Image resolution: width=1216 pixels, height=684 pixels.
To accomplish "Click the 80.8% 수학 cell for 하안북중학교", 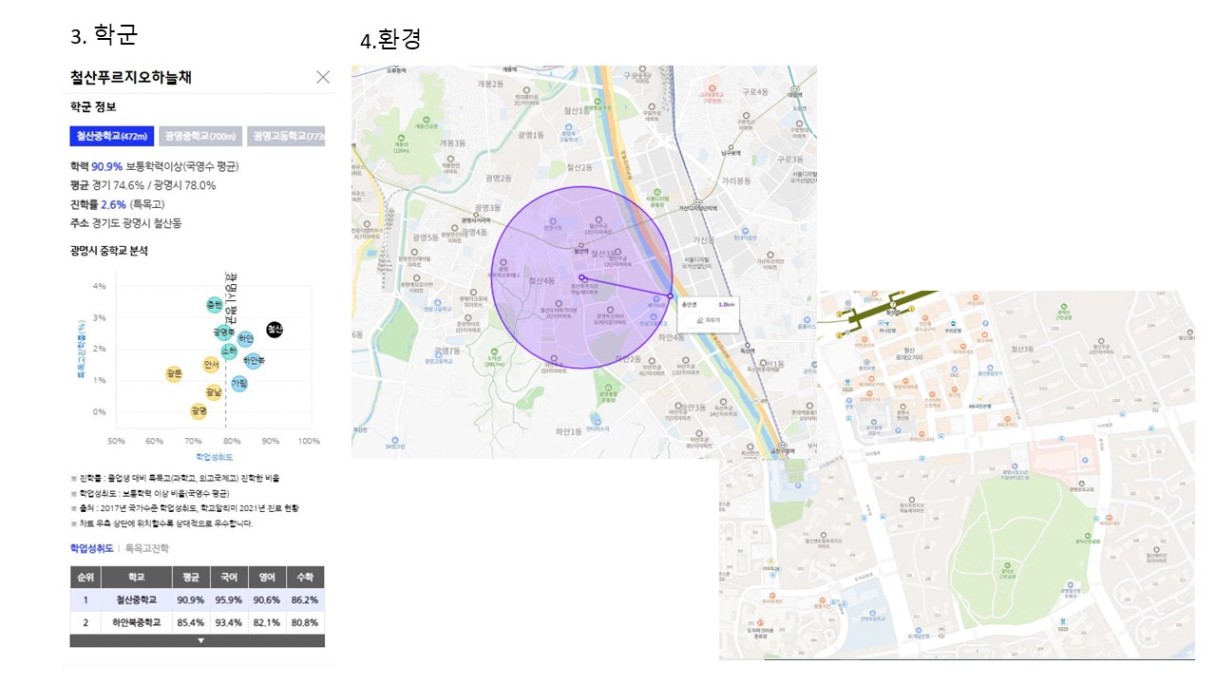I will tap(305, 622).
